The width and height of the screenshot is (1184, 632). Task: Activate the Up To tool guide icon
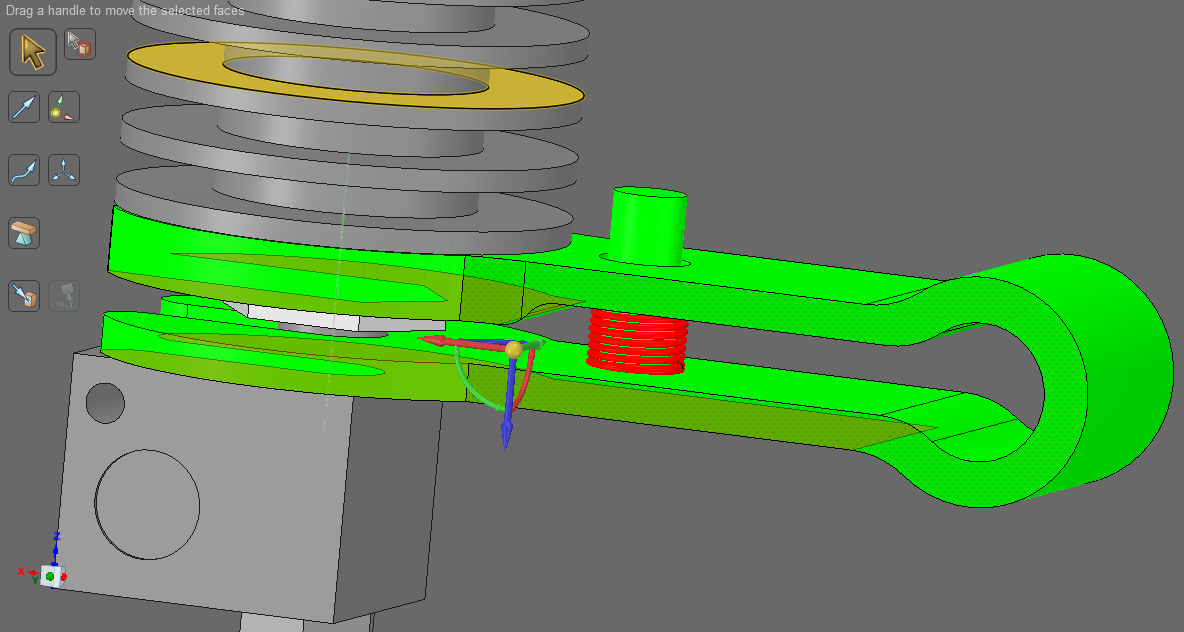24,295
